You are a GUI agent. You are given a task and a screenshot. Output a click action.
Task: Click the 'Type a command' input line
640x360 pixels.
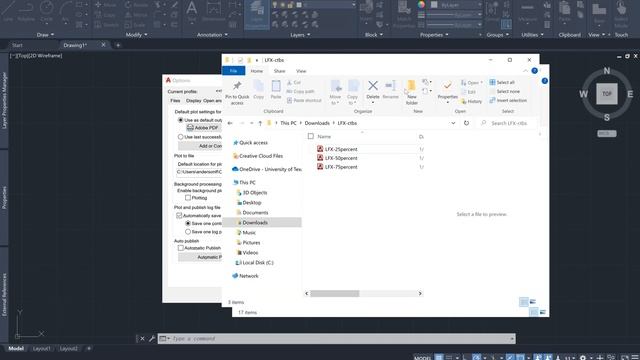click(x=337, y=338)
